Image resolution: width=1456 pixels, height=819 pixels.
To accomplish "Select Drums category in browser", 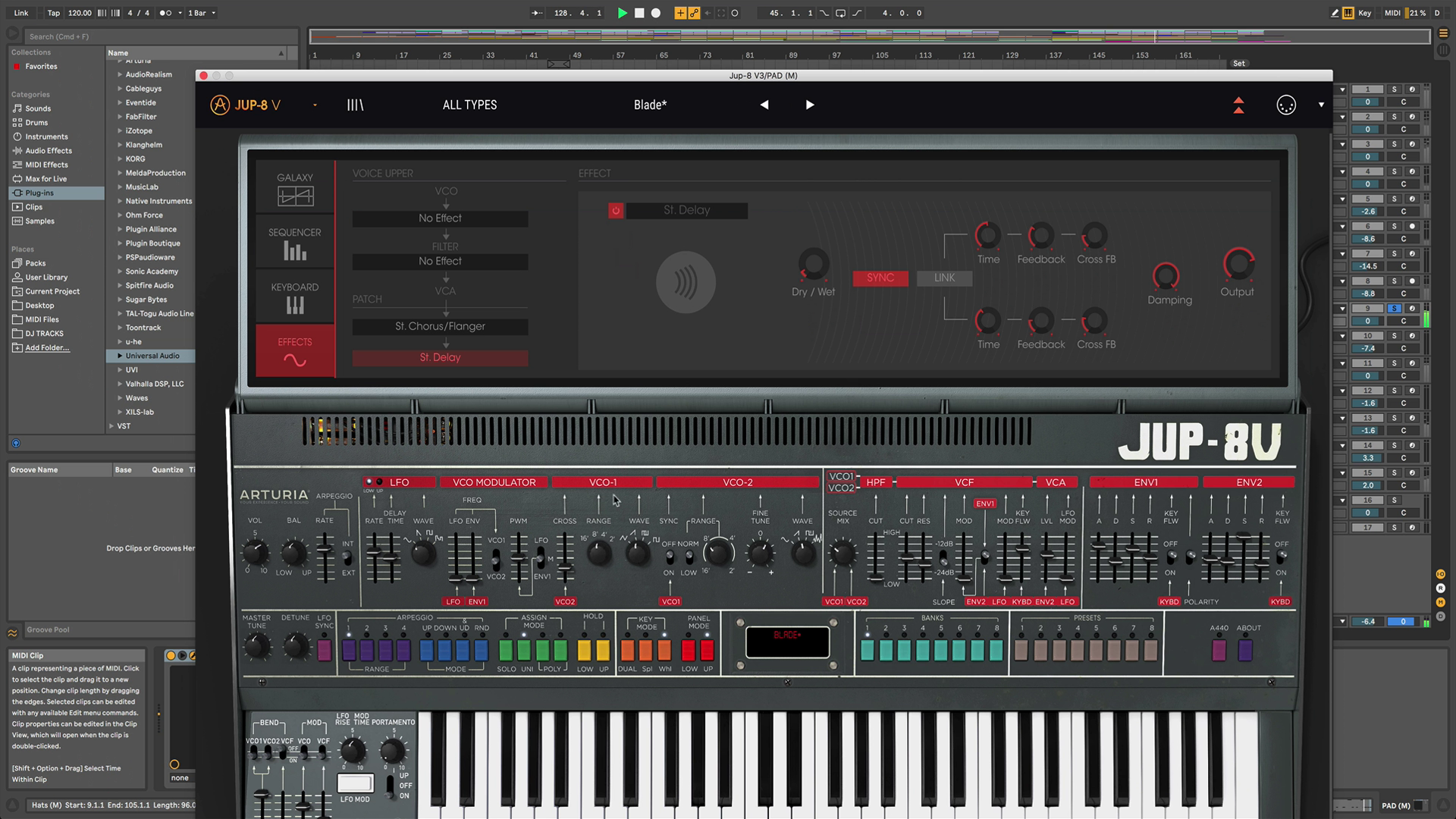I will 36,123.
